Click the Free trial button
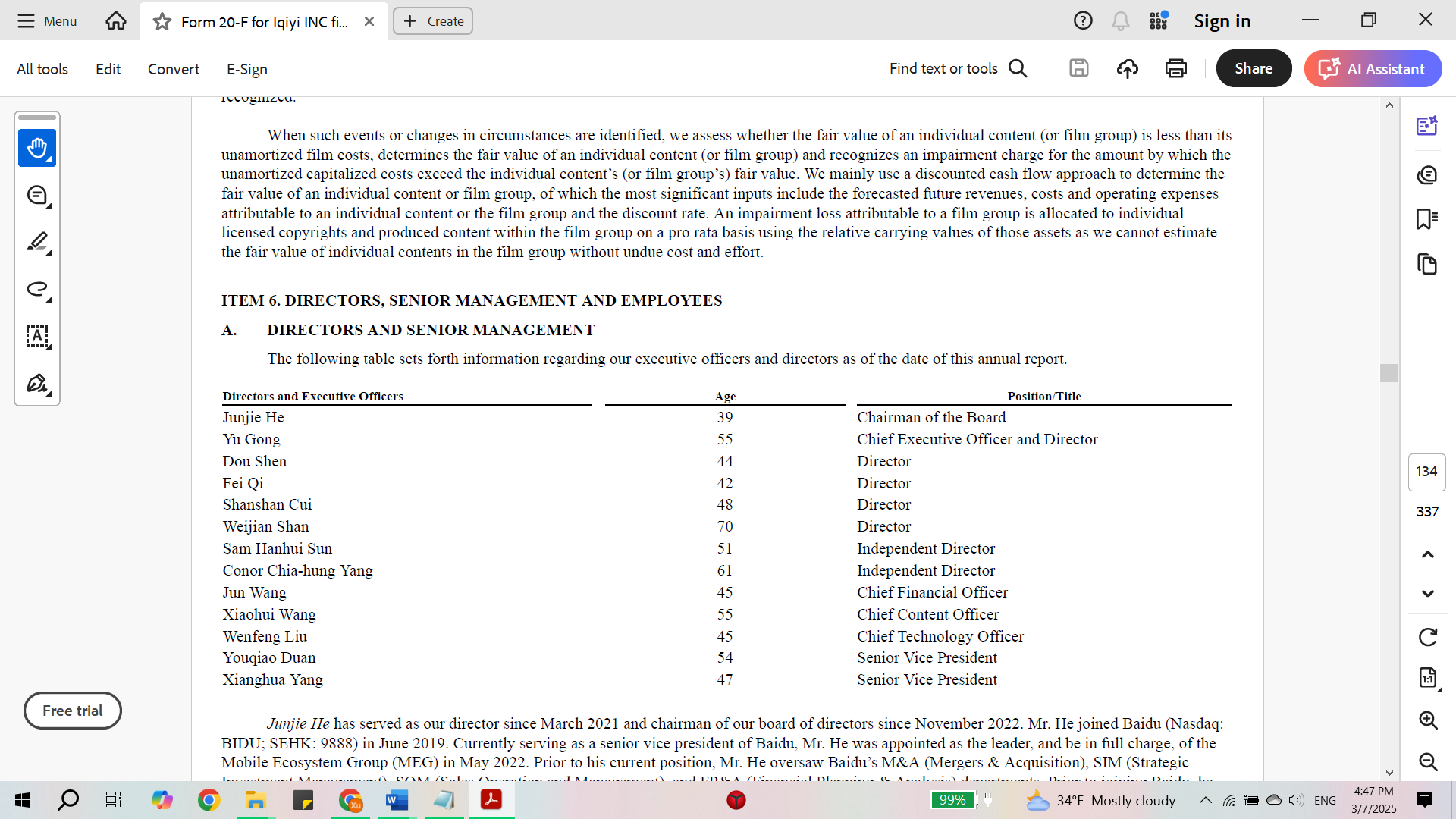 click(73, 711)
